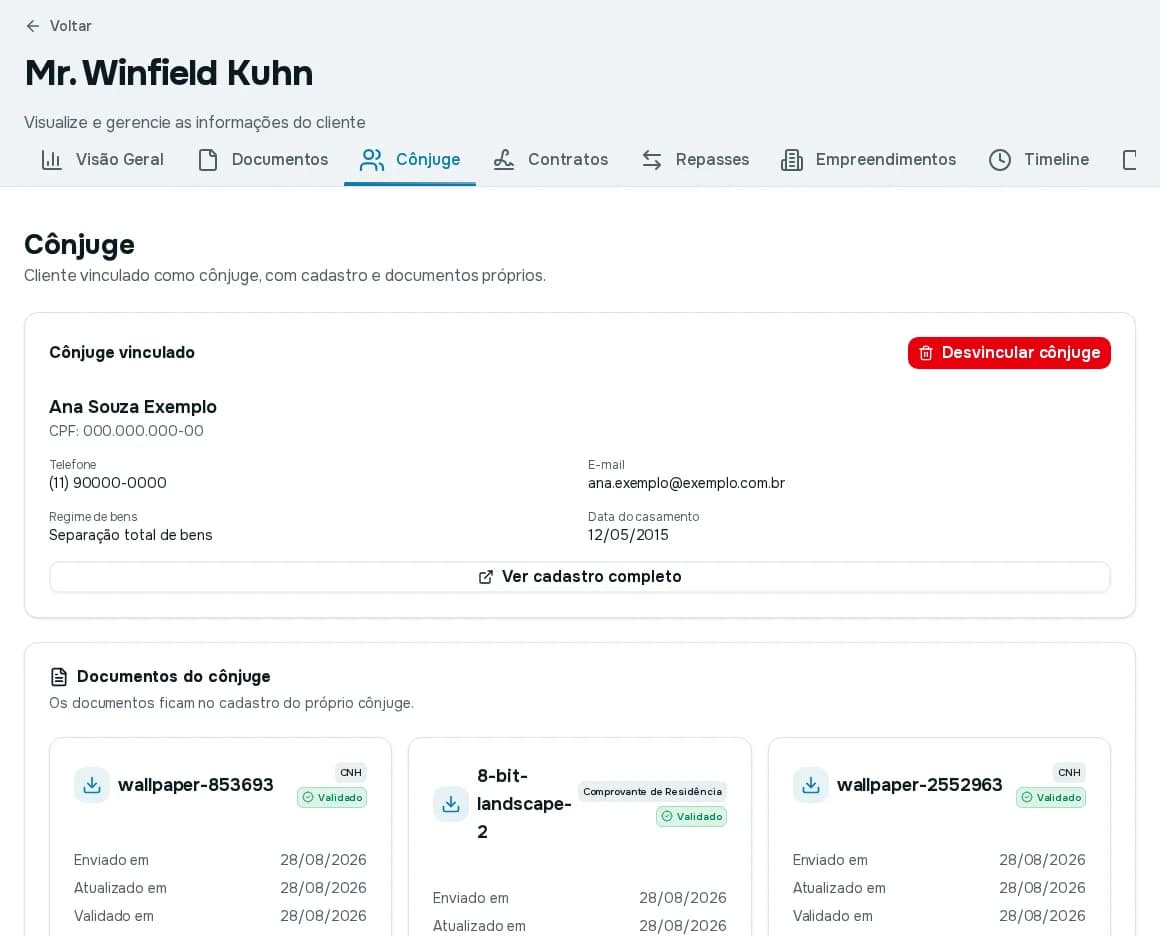
Task: Click the CNH tag on wallpaper-2552963
Action: pos(1070,772)
